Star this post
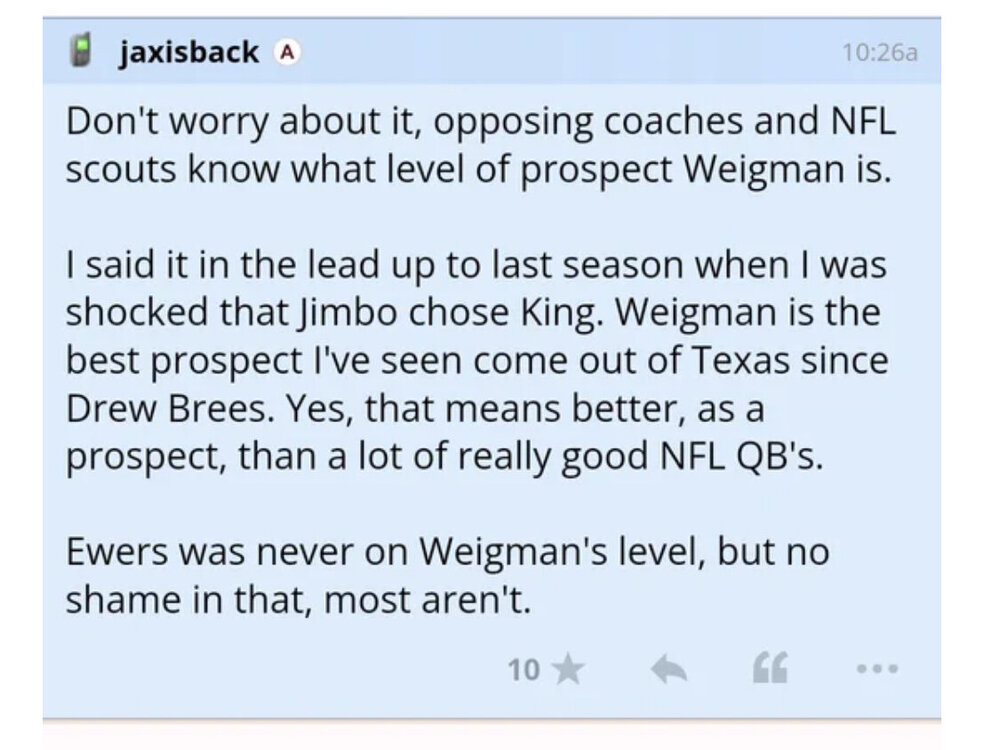Image resolution: width=1000 pixels, height=750 pixels. click(x=568, y=669)
